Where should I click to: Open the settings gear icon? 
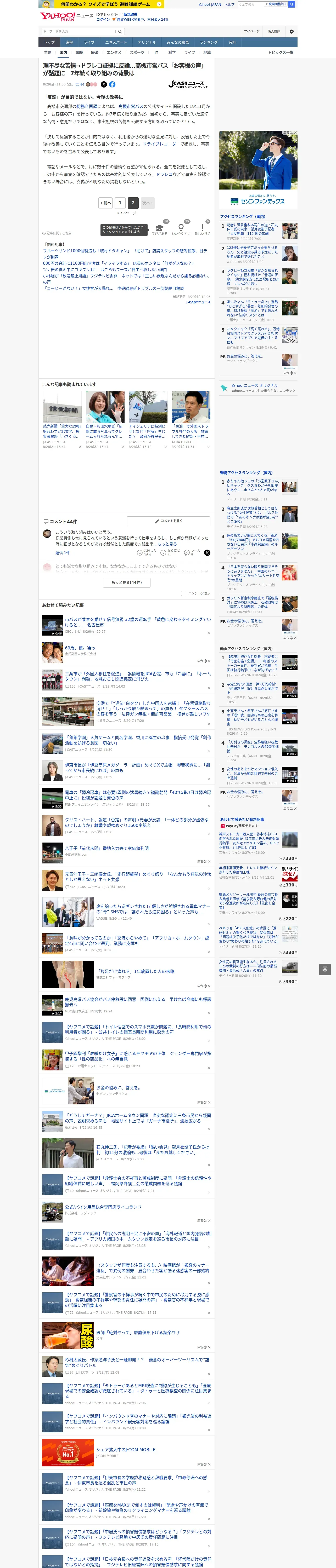[292, 31]
